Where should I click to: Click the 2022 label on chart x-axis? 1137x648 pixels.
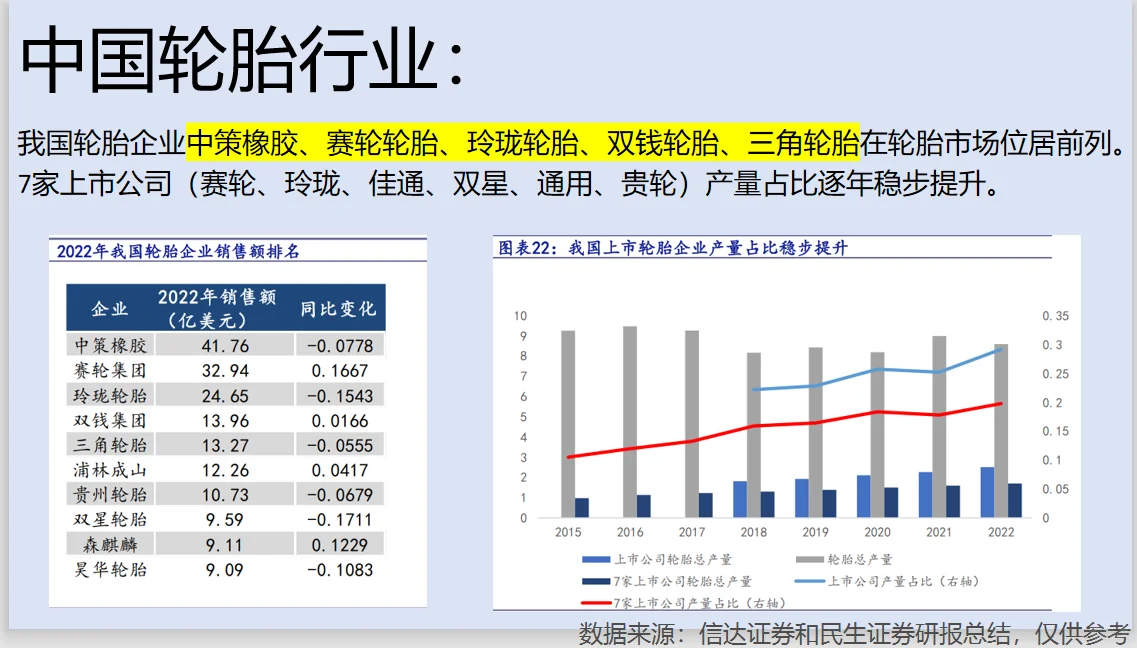point(1001,532)
